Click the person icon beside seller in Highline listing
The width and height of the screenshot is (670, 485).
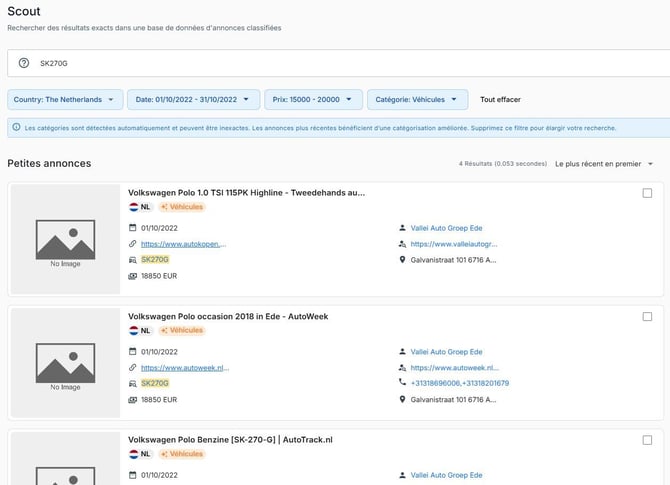402,228
